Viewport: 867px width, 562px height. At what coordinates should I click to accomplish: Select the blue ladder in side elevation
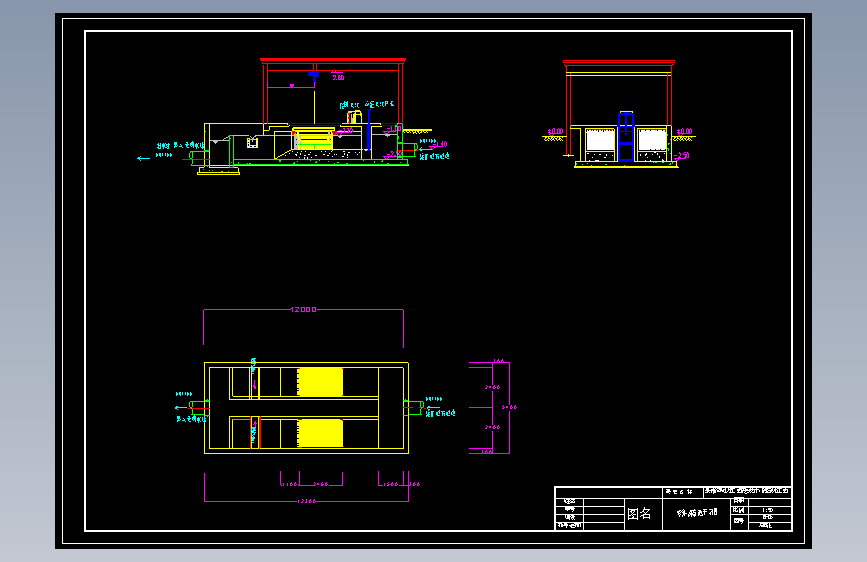626,136
